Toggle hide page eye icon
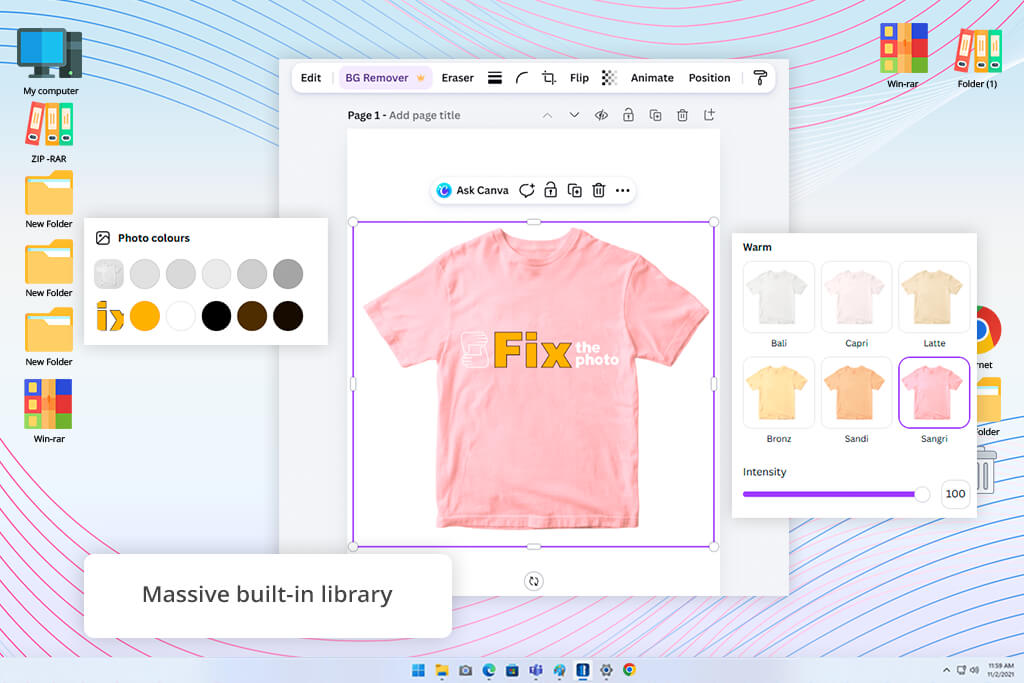This screenshot has height=683, width=1024. (601, 115)
